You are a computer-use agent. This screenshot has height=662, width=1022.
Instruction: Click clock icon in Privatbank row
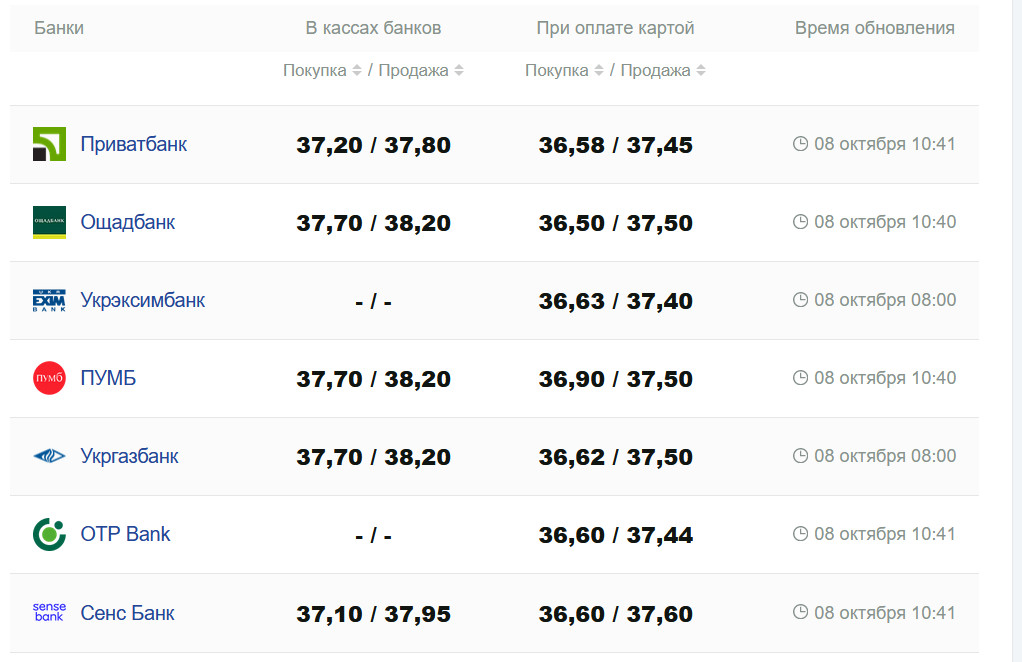click(x=800, y=144)
